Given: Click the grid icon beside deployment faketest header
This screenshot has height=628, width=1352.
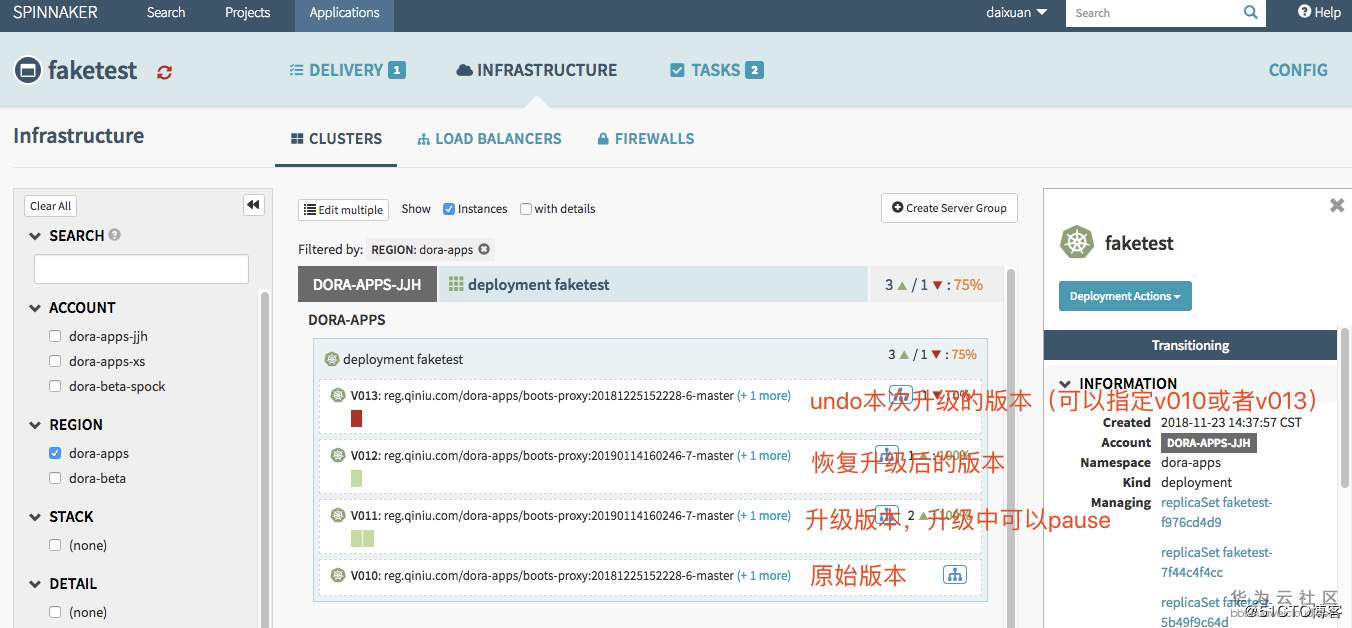Looking at the screenshot, I should click(456, 284).
